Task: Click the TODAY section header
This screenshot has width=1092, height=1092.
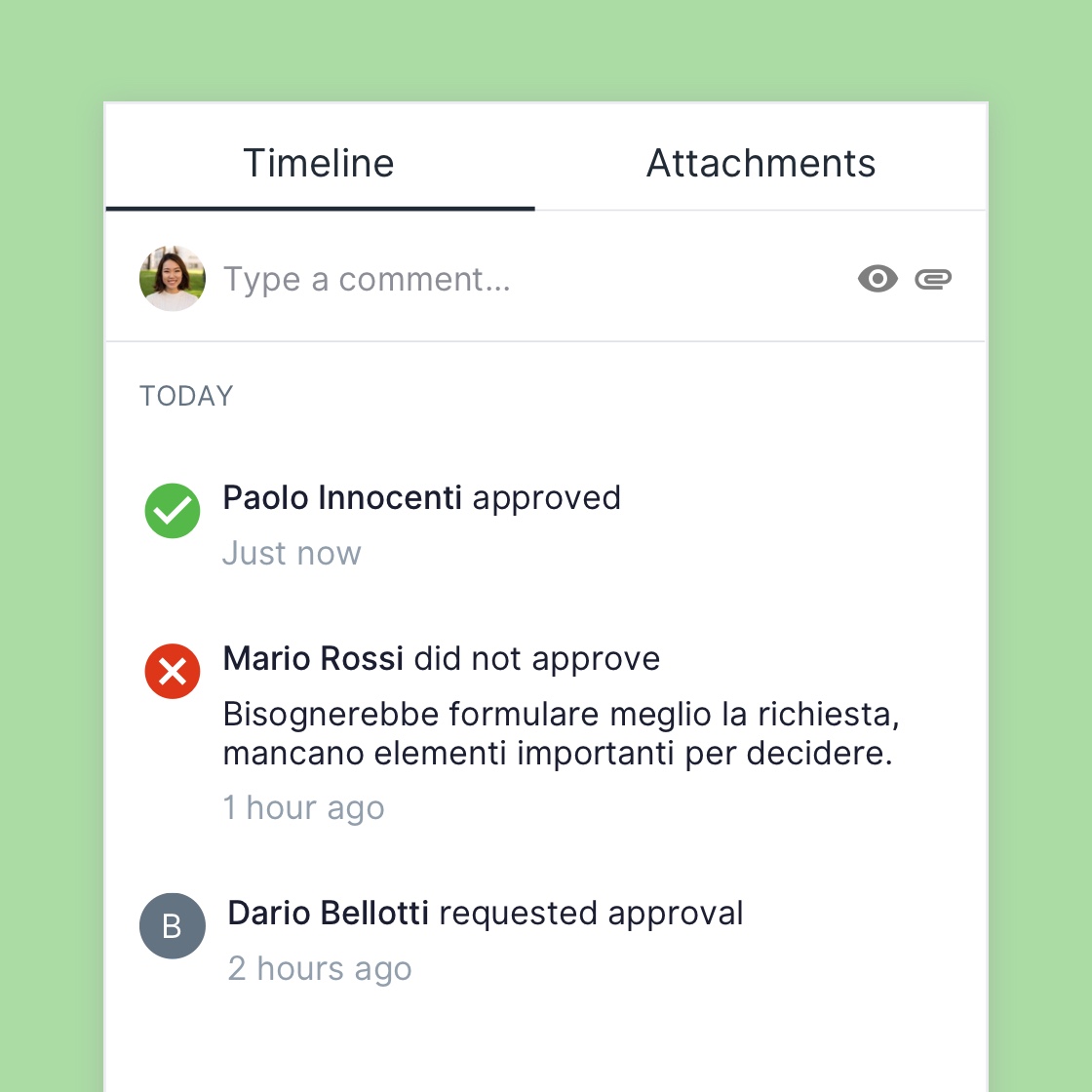Action: (186, 396)
